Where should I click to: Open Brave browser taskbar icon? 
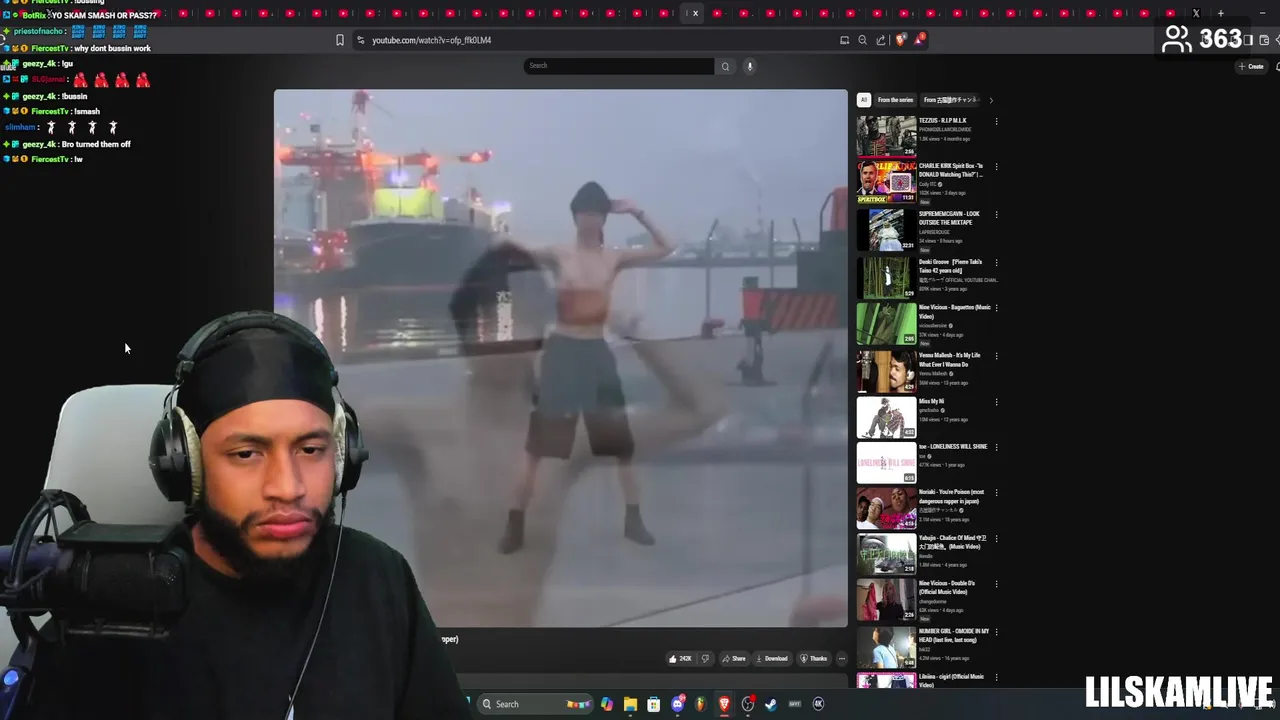tap(724, 704)
